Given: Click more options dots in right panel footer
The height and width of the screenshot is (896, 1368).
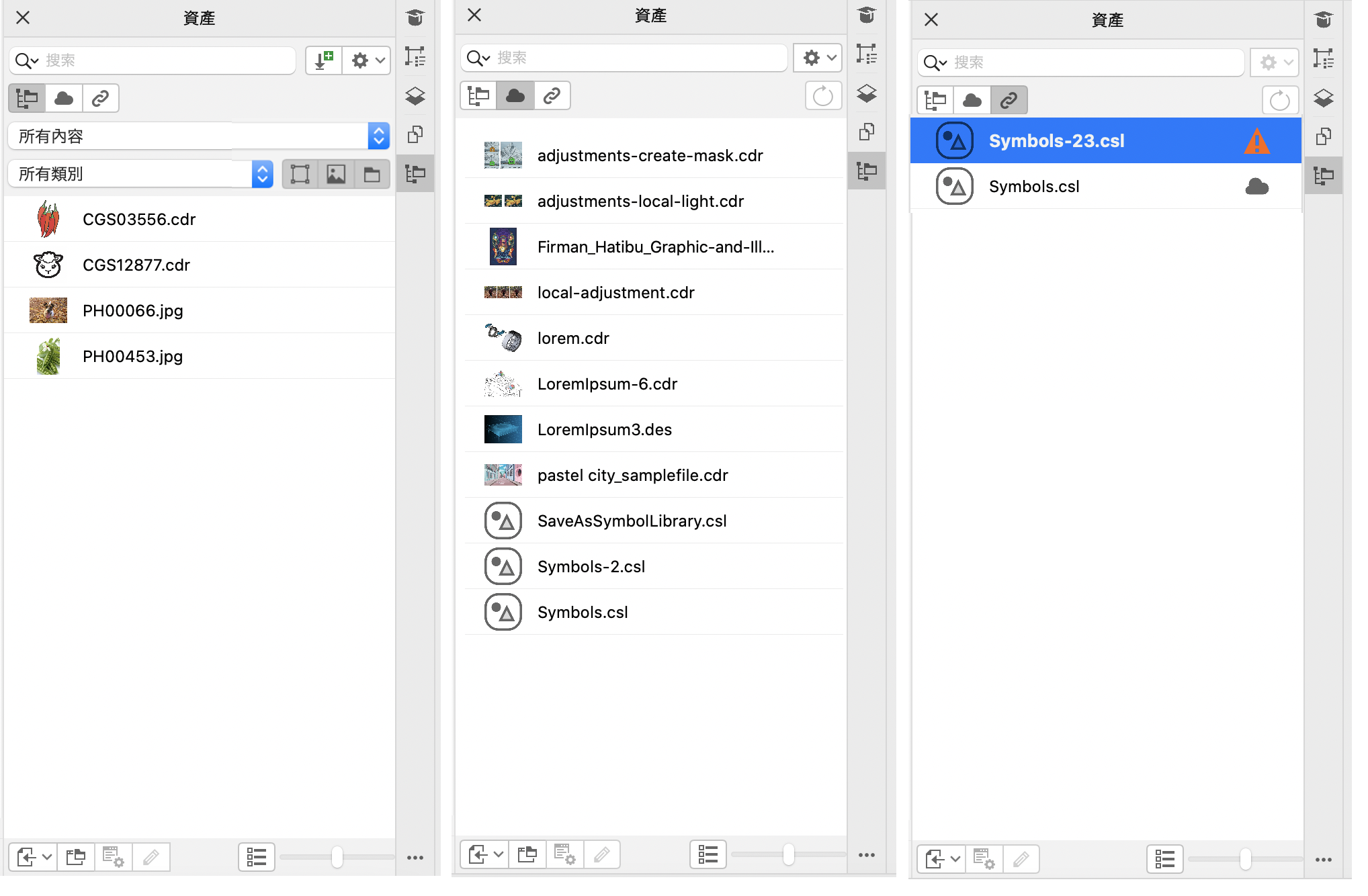Looking at the screenshot, I should [1323, 860].
